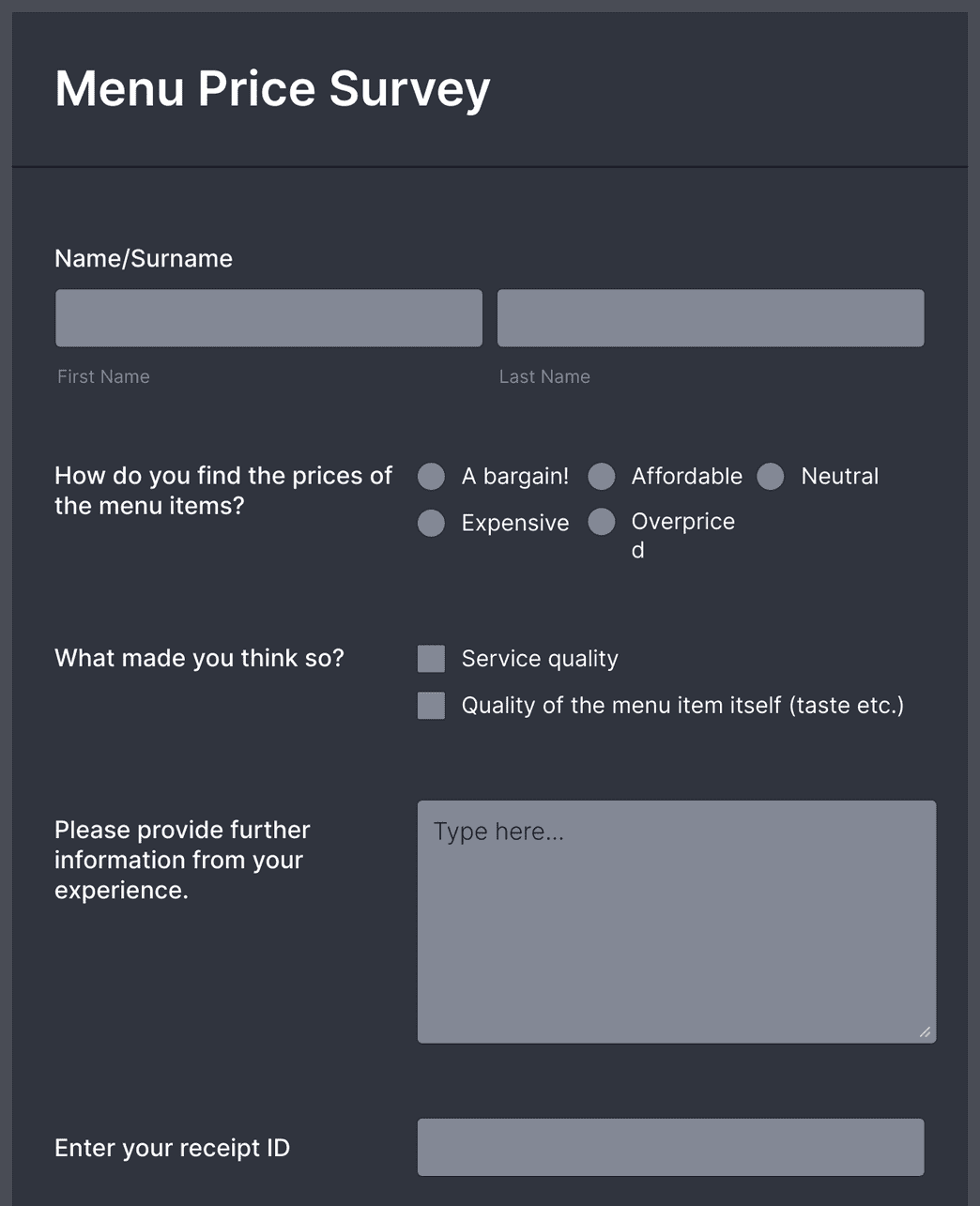Click the "First Name" caption under the field
The width and height of the screenshot is (980, 1206).
tap(103, 376)
